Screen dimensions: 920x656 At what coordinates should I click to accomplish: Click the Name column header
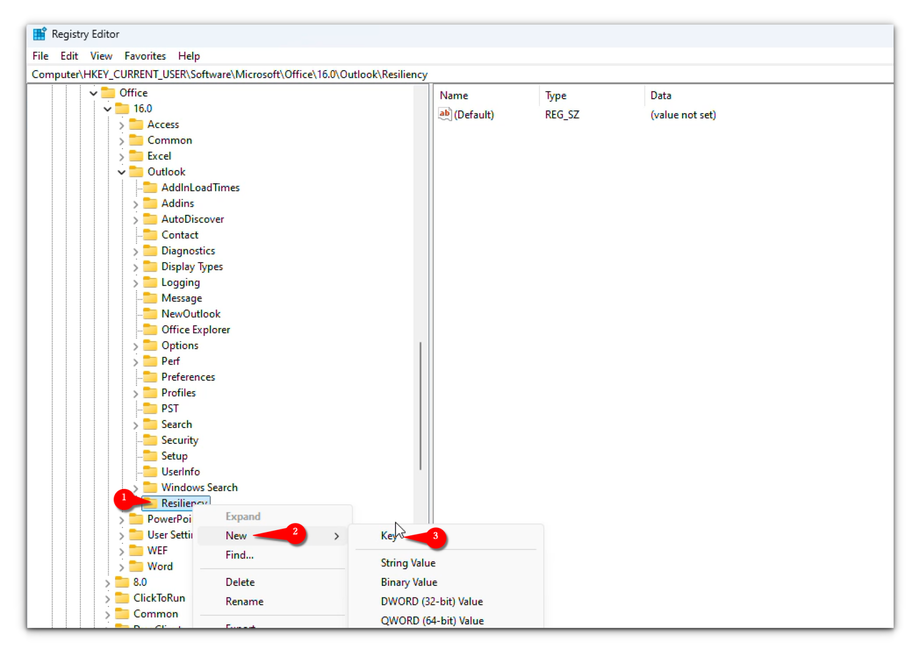(x=486, y=96)
